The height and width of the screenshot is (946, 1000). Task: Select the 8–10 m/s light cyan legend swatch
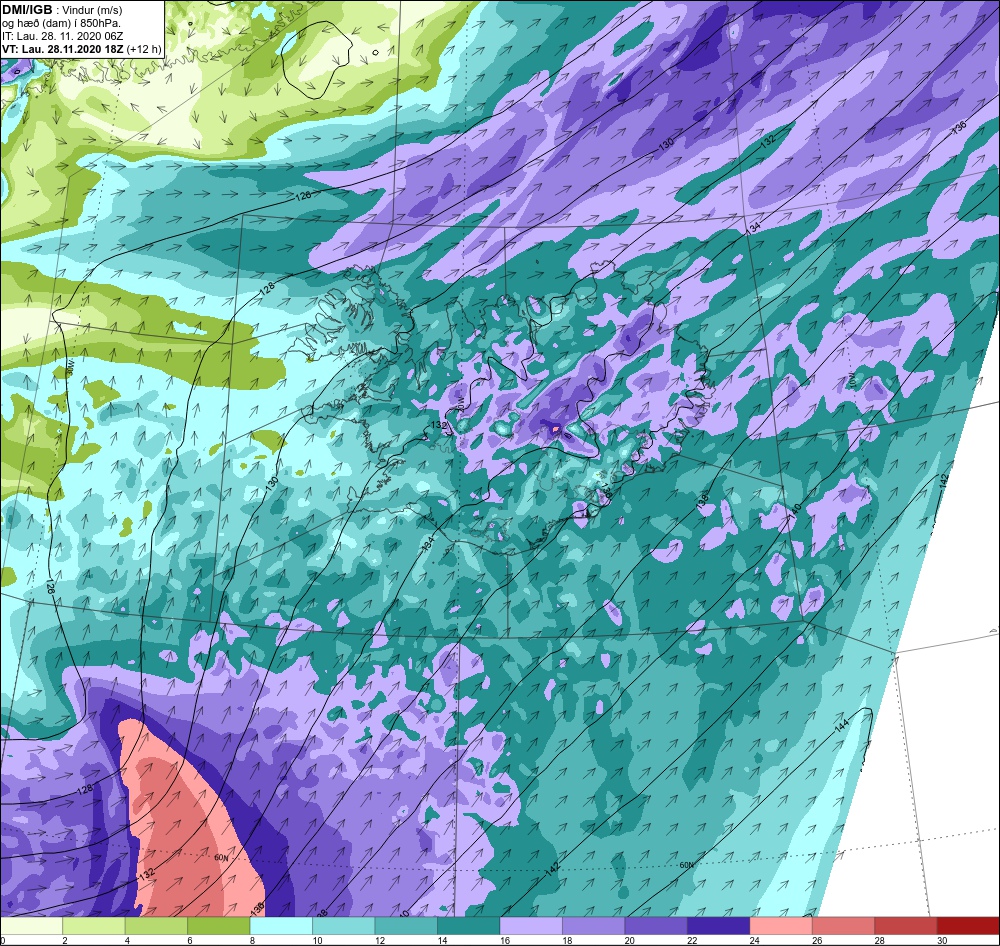[x=281, y=926]
